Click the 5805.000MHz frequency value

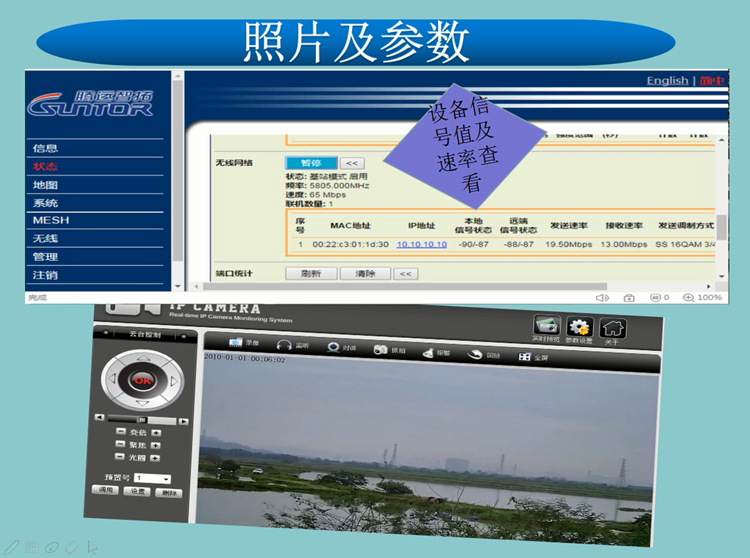(339, 186)
